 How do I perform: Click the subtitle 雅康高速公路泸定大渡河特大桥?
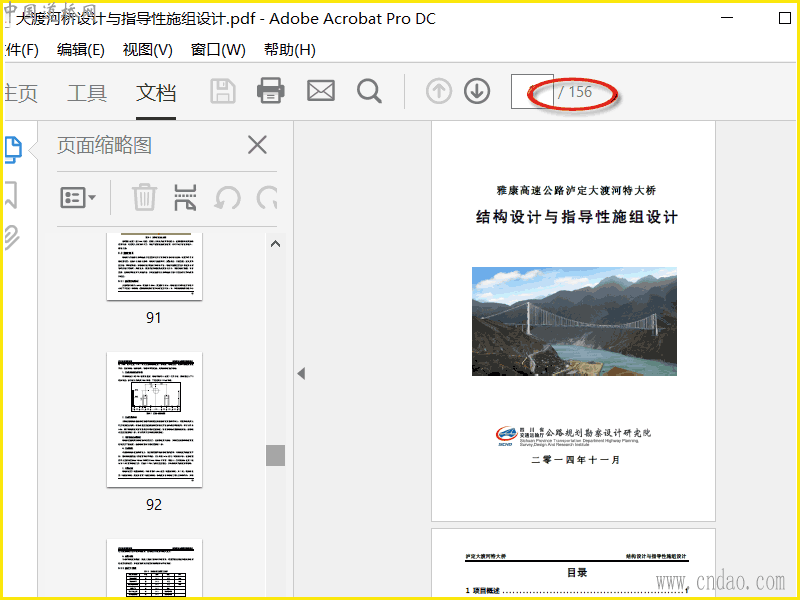tap(576, 190)
